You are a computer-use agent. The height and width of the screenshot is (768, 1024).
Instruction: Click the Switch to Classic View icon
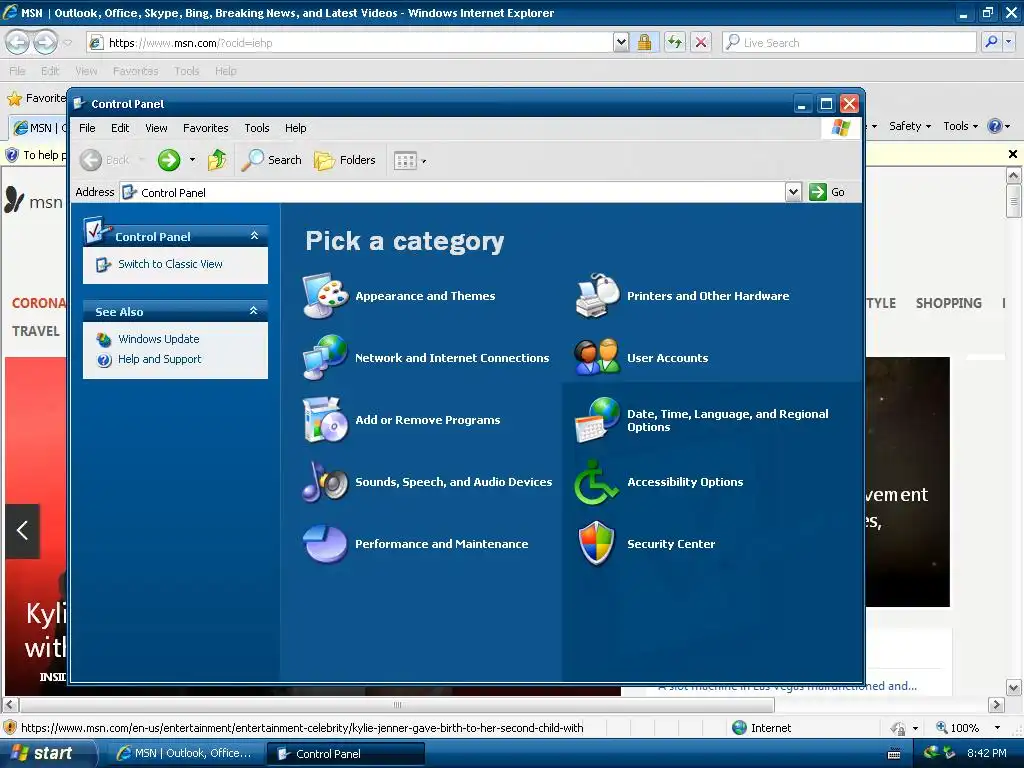pos(104,264)
